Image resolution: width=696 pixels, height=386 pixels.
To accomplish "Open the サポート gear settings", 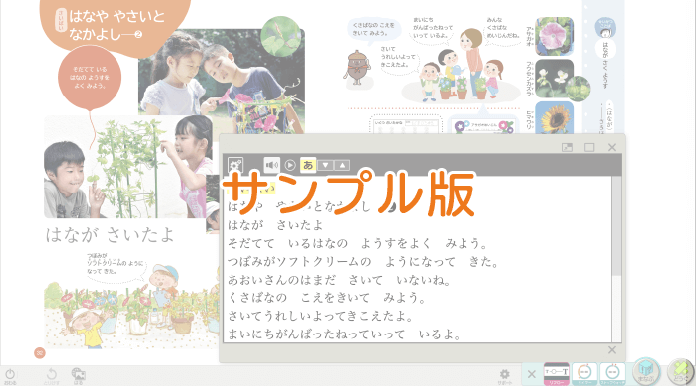I will pyautogui.click(x=504, y=376).
